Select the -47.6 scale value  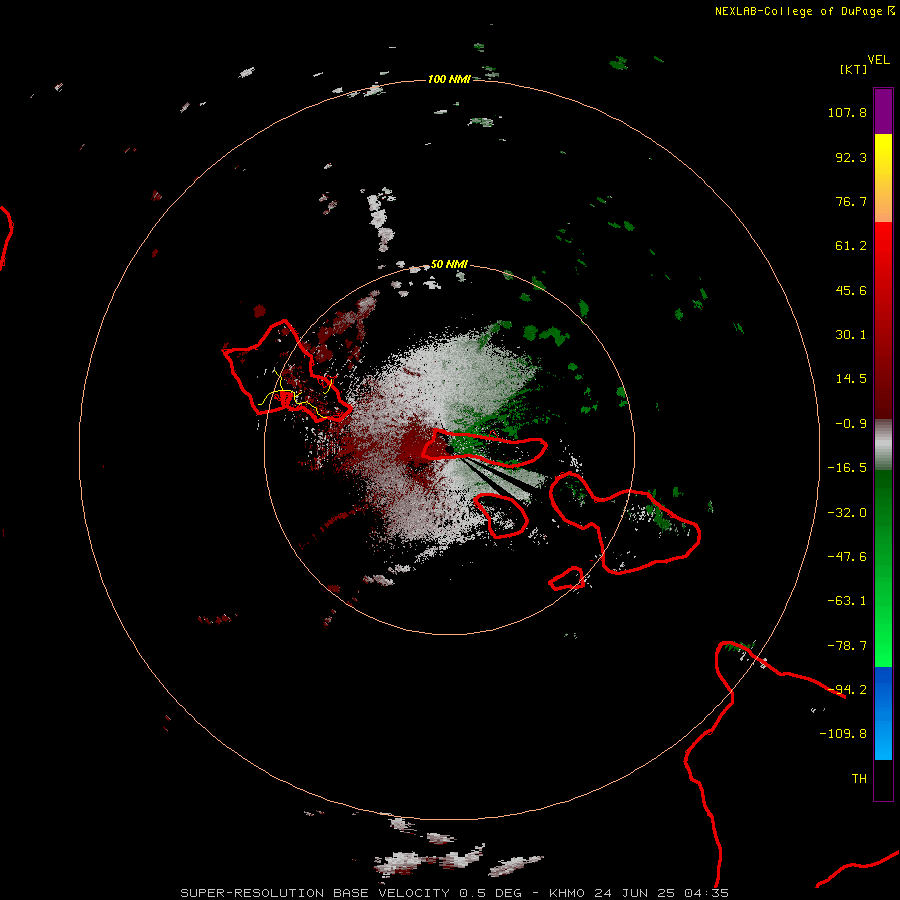[x=847, y=557]
